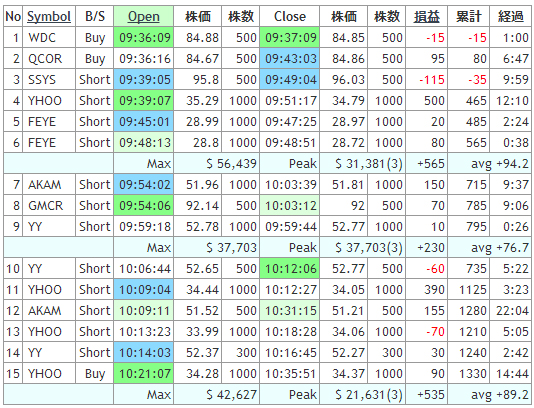The width and height of the screenshot is (534, 408).
Task: Click open time 09:54:02 for AKAM
Action: [144, 184]
